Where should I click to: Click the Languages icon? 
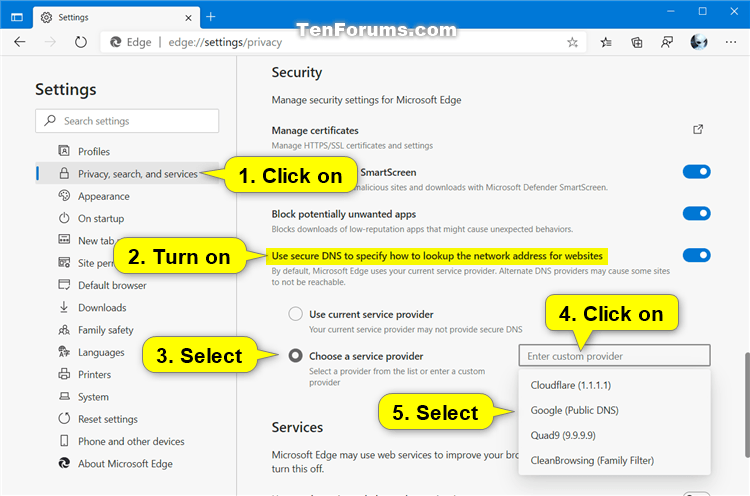click(64, 352)
